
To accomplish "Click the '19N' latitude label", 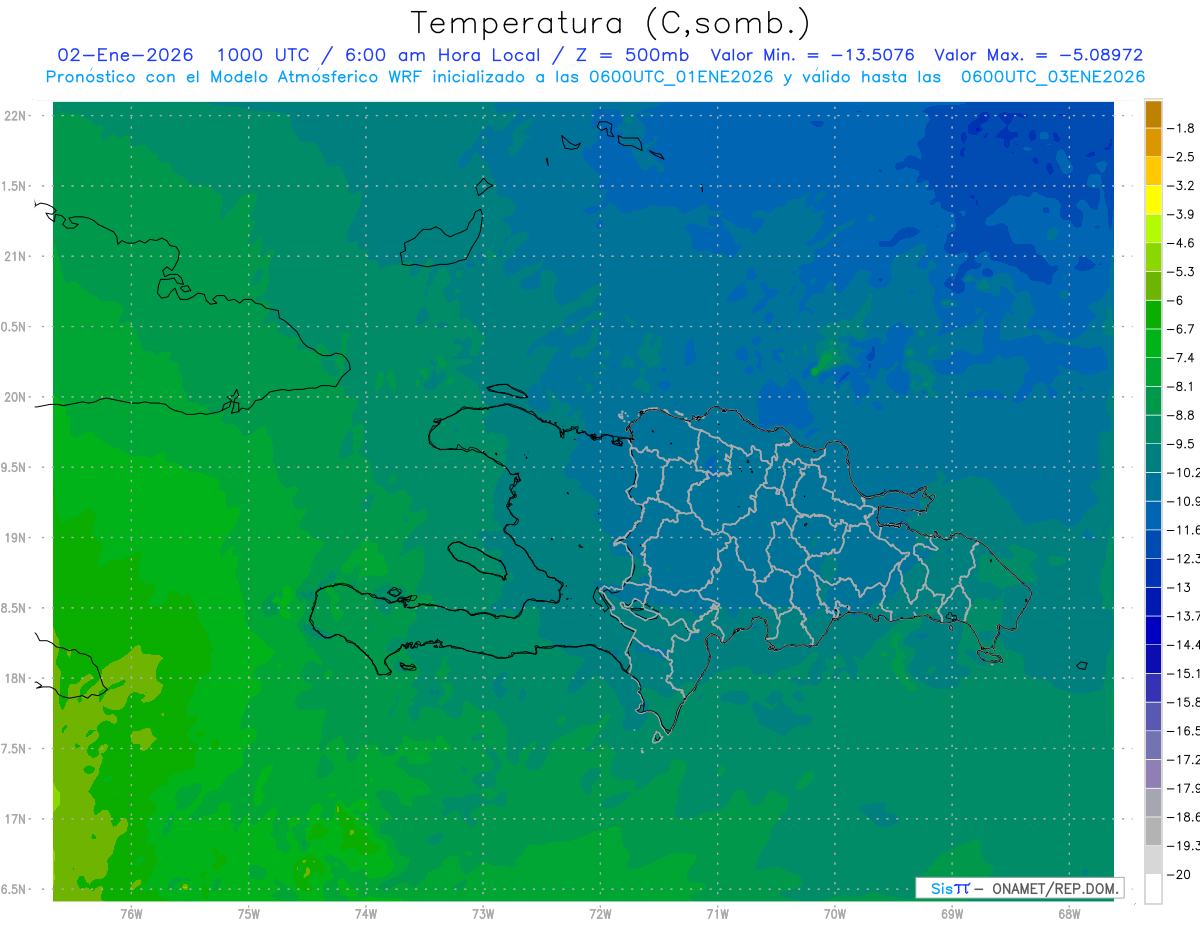I will [17, 538].
